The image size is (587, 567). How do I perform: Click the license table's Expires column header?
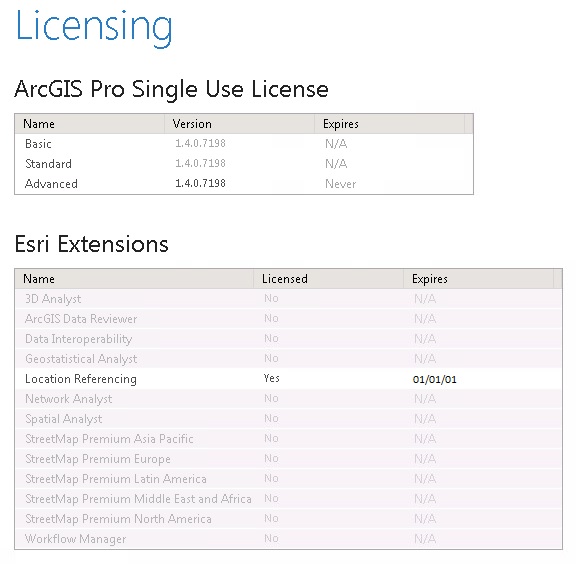point(389,124)
